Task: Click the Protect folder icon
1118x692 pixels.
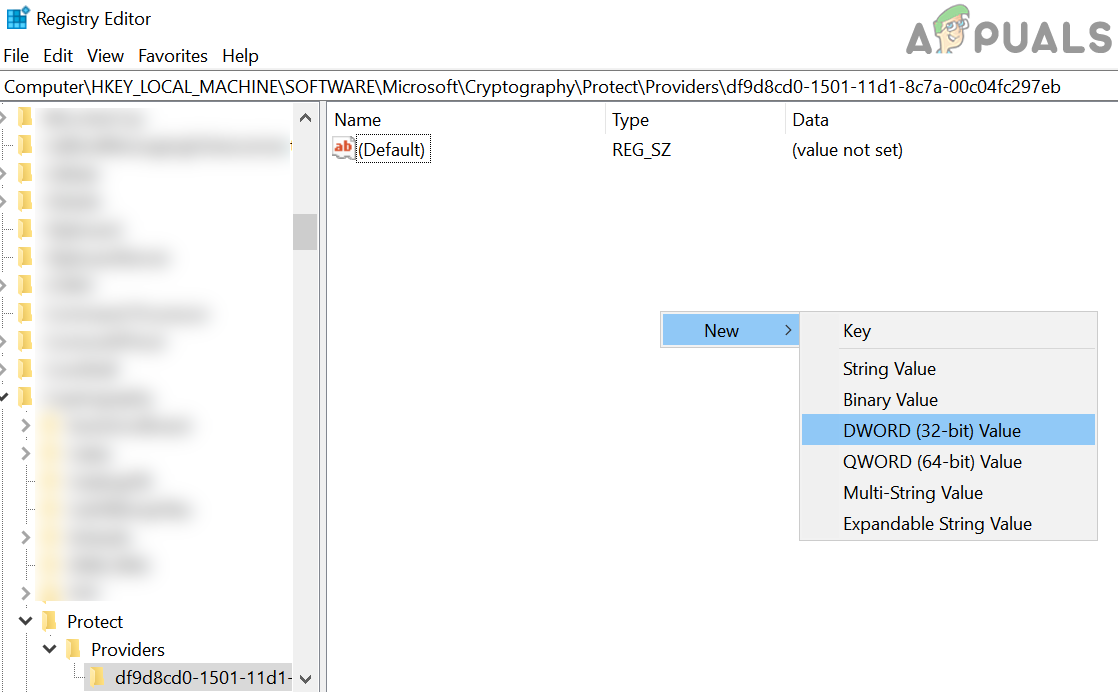Action: point(49,621)
